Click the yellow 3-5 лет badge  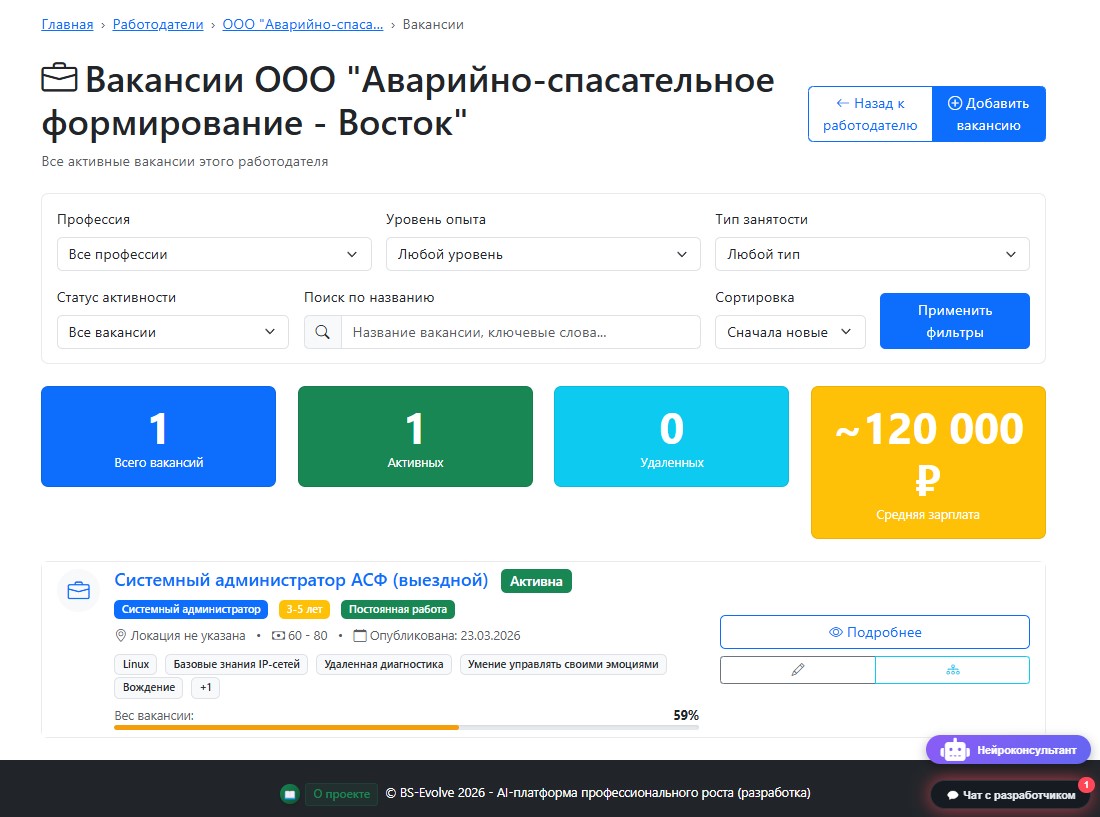304,609
